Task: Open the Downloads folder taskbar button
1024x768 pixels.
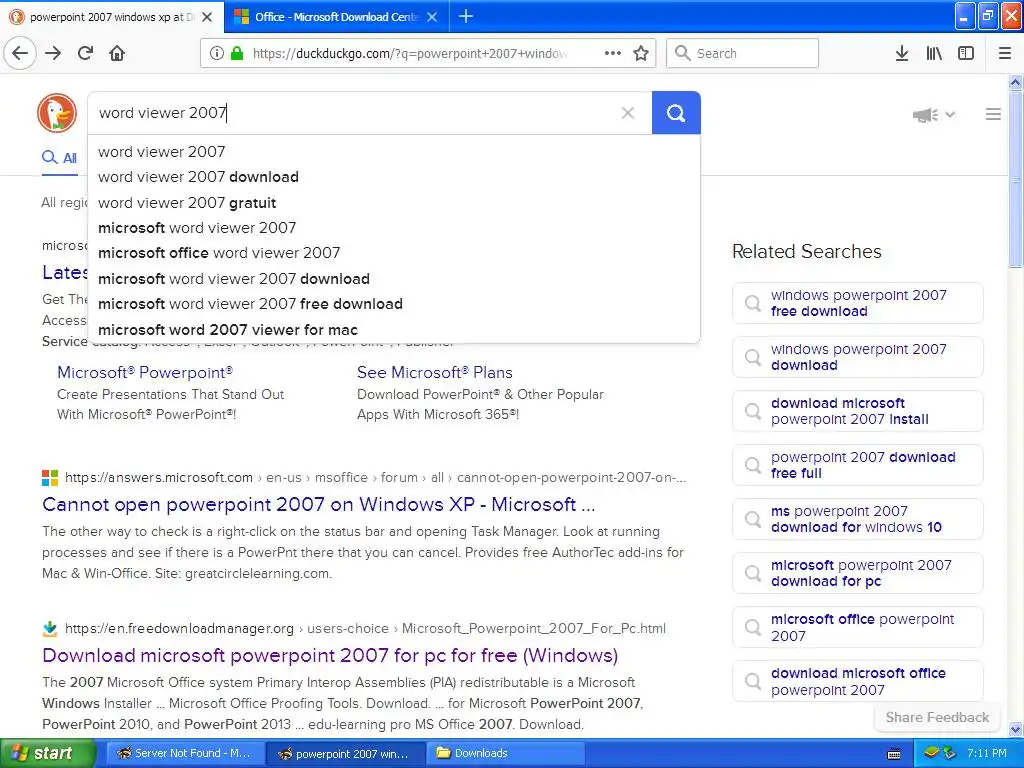Action: pyautogui.click(x=506, y=753)
